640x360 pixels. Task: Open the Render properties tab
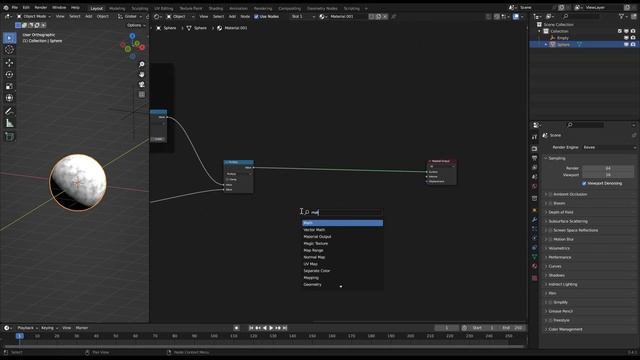click(534, 149)
